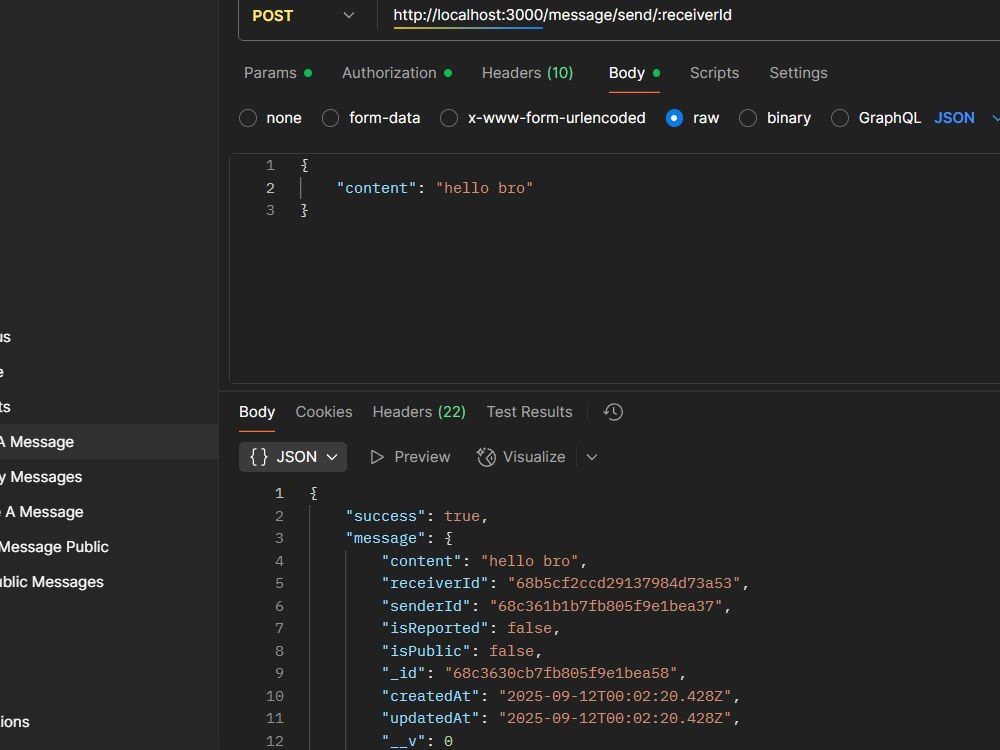
Task: Switch to the Authorization tab
Action: 397,73
